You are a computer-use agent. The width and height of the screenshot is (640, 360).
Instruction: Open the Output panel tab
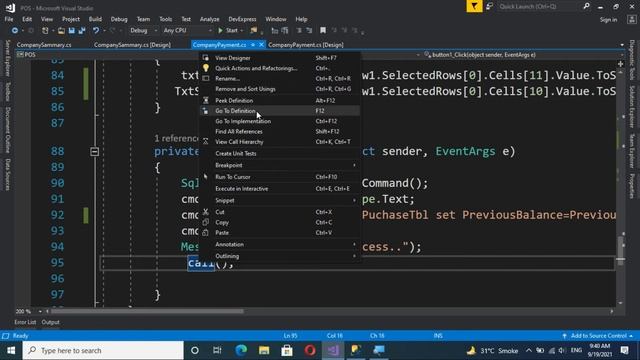coord(51,322)
